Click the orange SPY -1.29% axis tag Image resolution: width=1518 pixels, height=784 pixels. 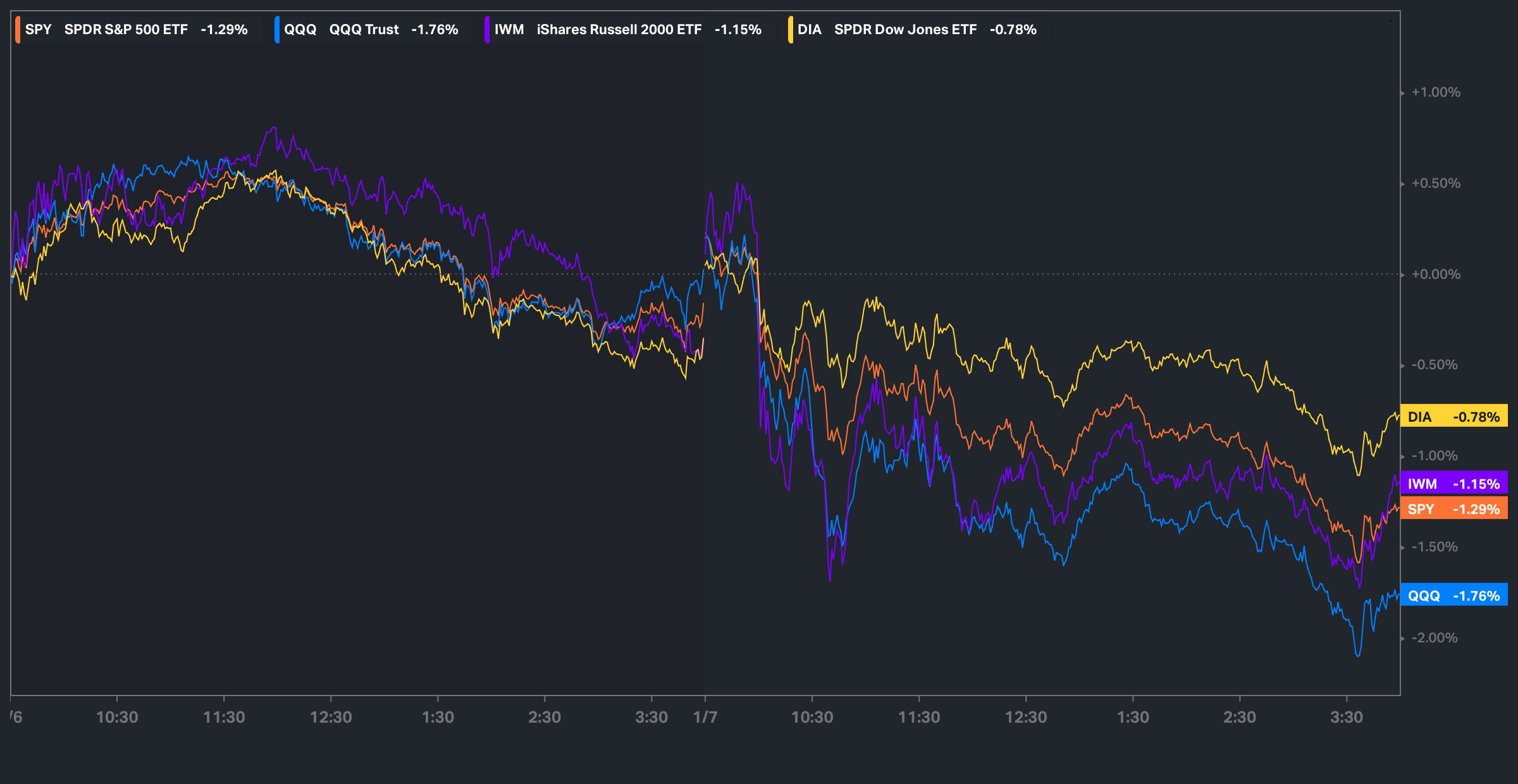[1453, 509]
